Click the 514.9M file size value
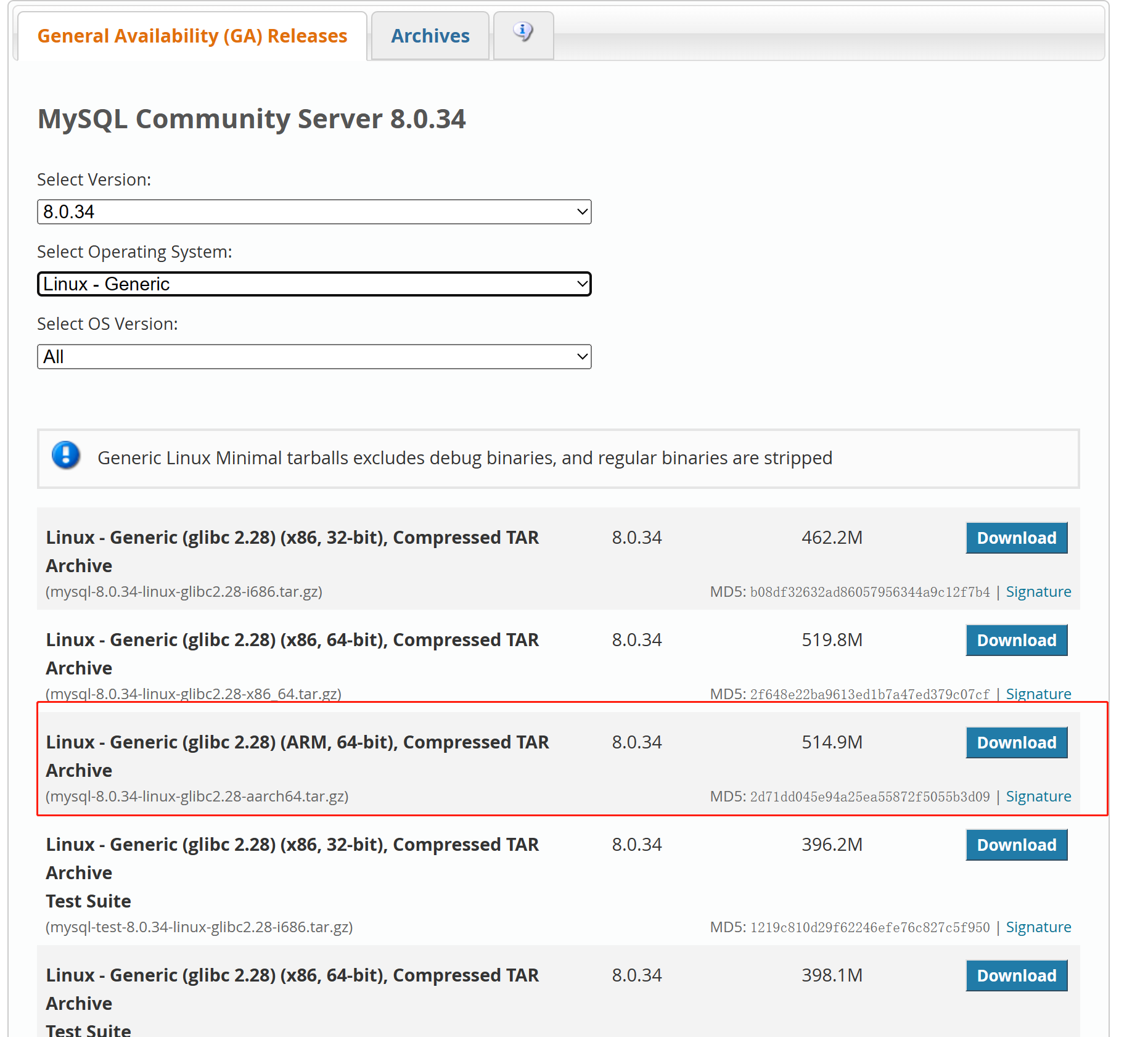Image resolution: width=1148 pixels, height=1037 pixels. tap(832, 742)
